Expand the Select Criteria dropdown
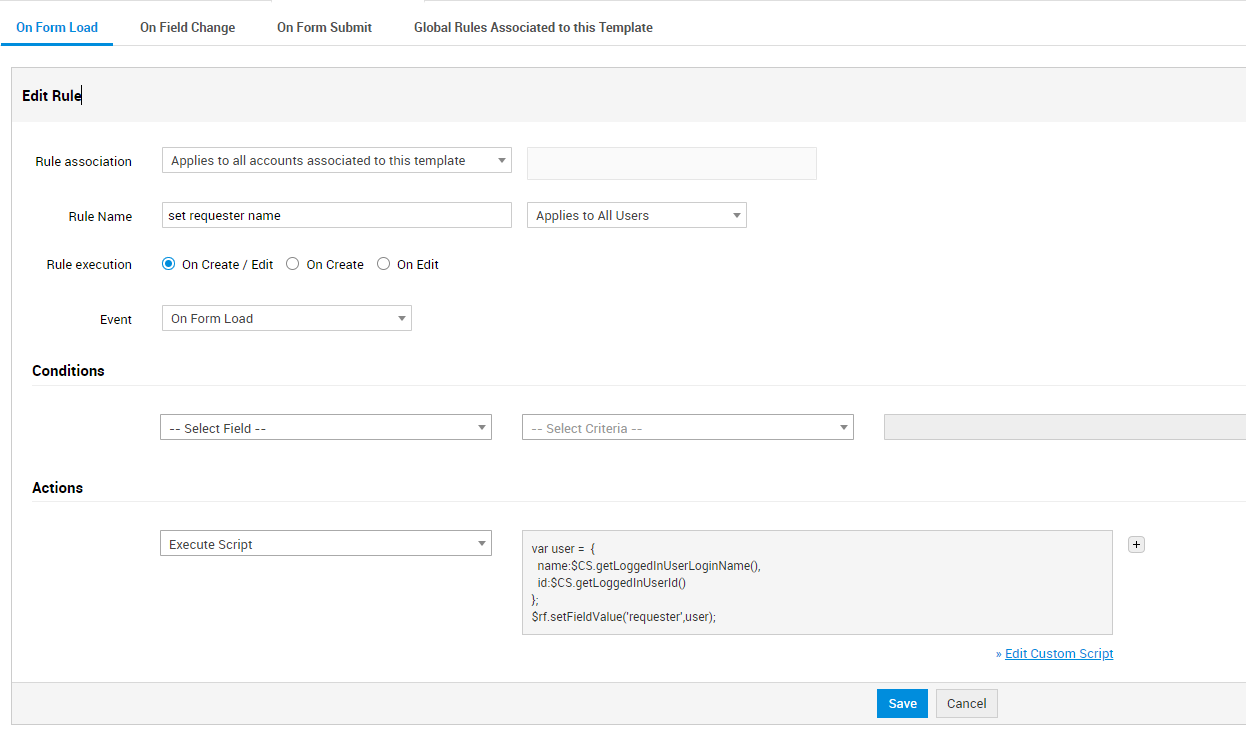 (x=687, y=428)
